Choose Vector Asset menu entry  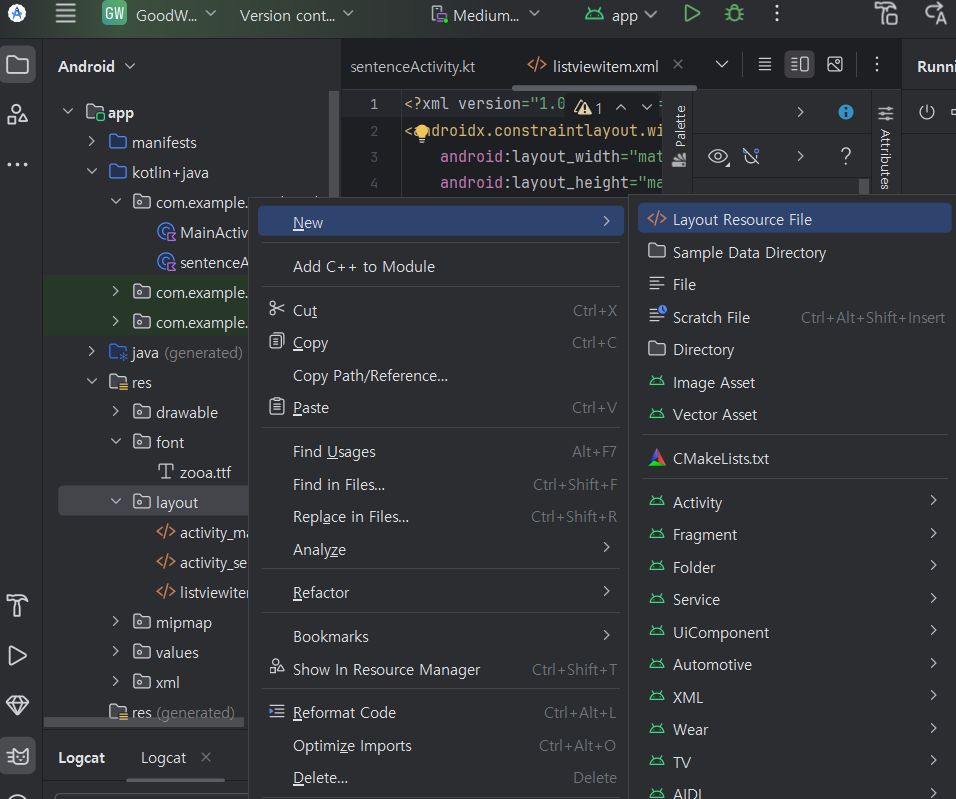(794, 415)
